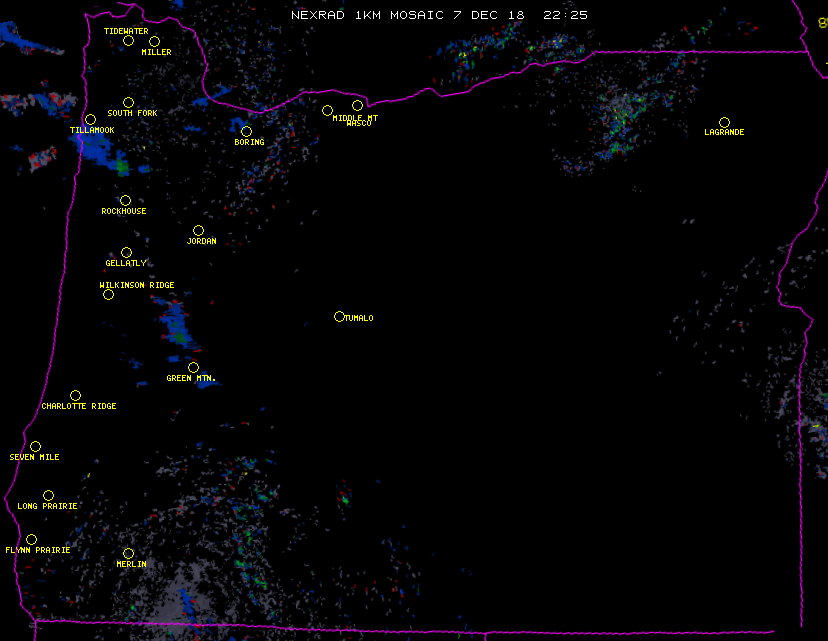Screen dimensions: 828x641
Task: Click the South Fork station marker
Action: coord(128,102)
